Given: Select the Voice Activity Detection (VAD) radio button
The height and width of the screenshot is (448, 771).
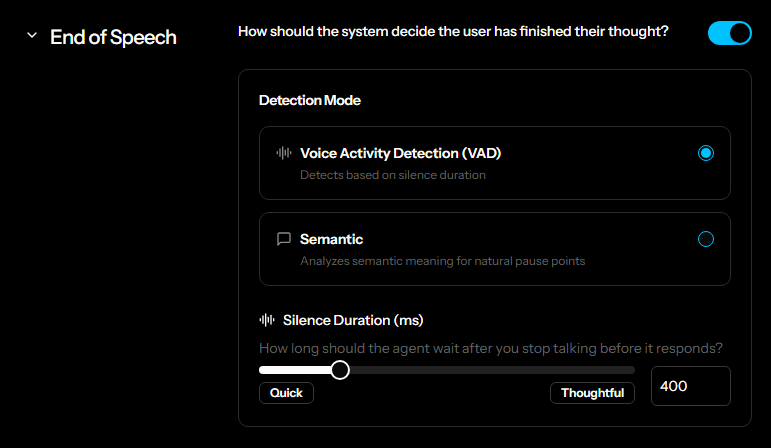Looking at the screenshot, I should 706,153.
